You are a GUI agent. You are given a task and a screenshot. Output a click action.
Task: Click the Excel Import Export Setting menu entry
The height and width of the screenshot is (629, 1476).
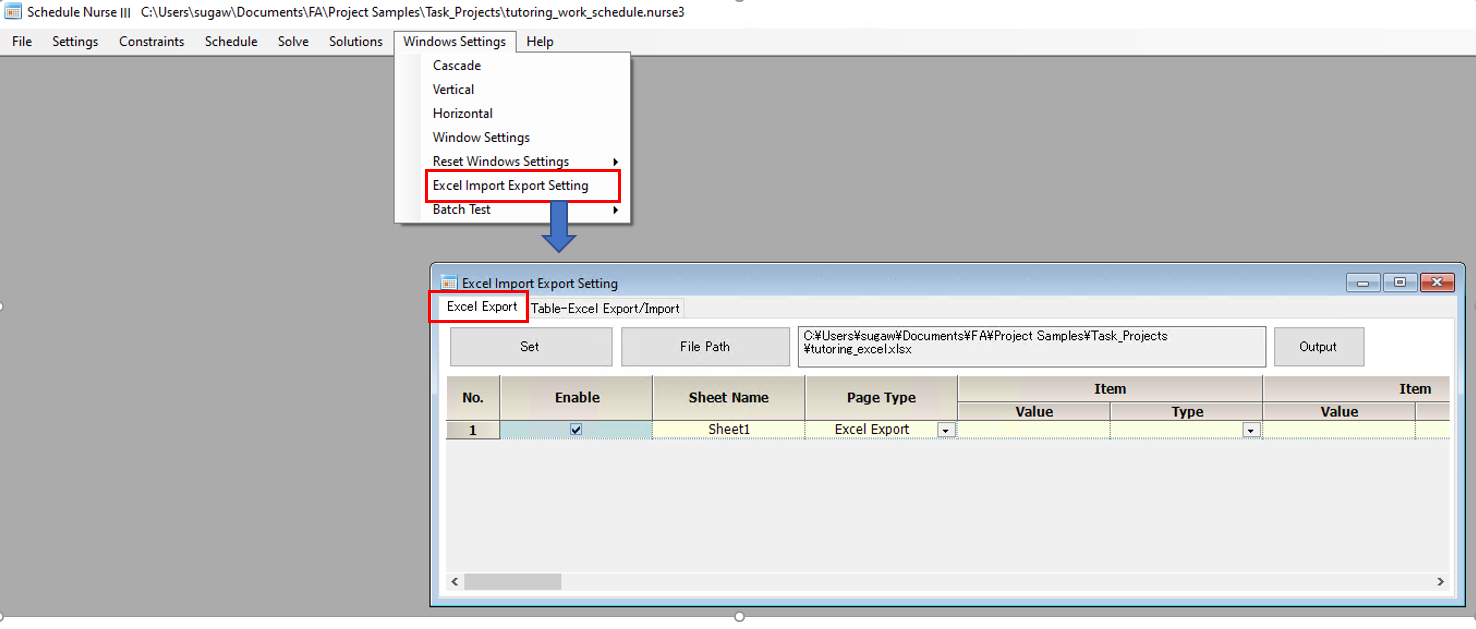click(x=509, y=185)
